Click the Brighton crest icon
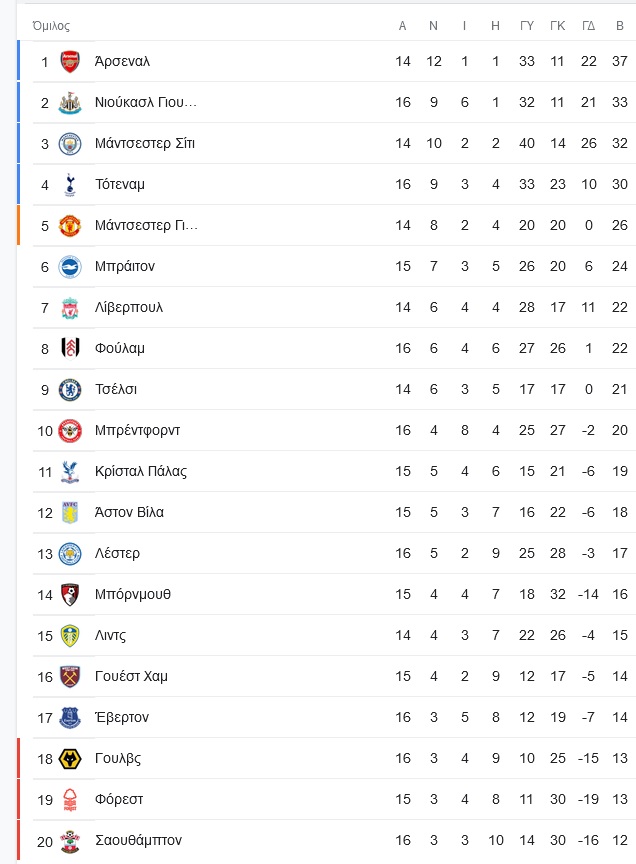This screenshot has height=864, width=636. point(70,267)
